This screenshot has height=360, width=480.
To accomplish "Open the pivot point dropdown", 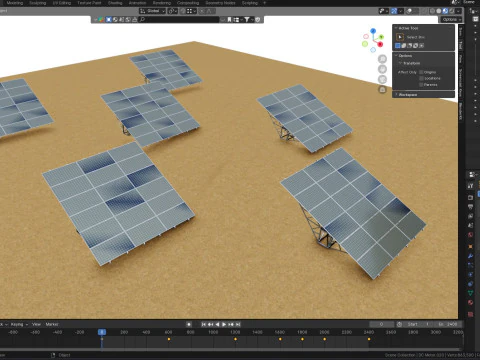I will (173, 11).
